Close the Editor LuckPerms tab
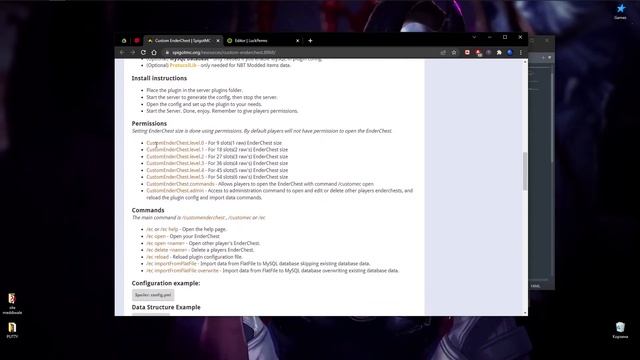Viewport: 640px width, 360px height. (298, 41)
